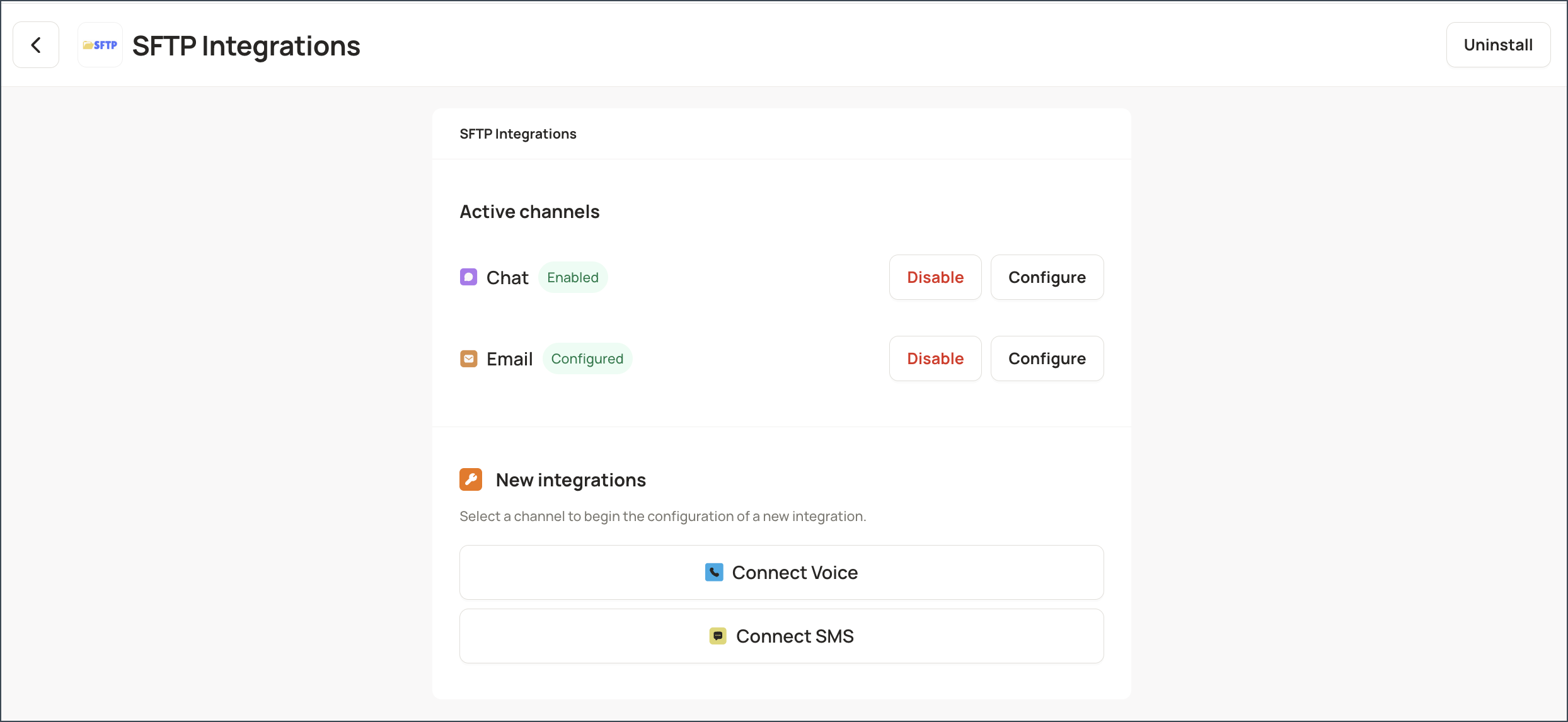Click the orange Email envelope icon
Image resolution: width=1568 pixels, height=722 pixels.
point(468,358)
